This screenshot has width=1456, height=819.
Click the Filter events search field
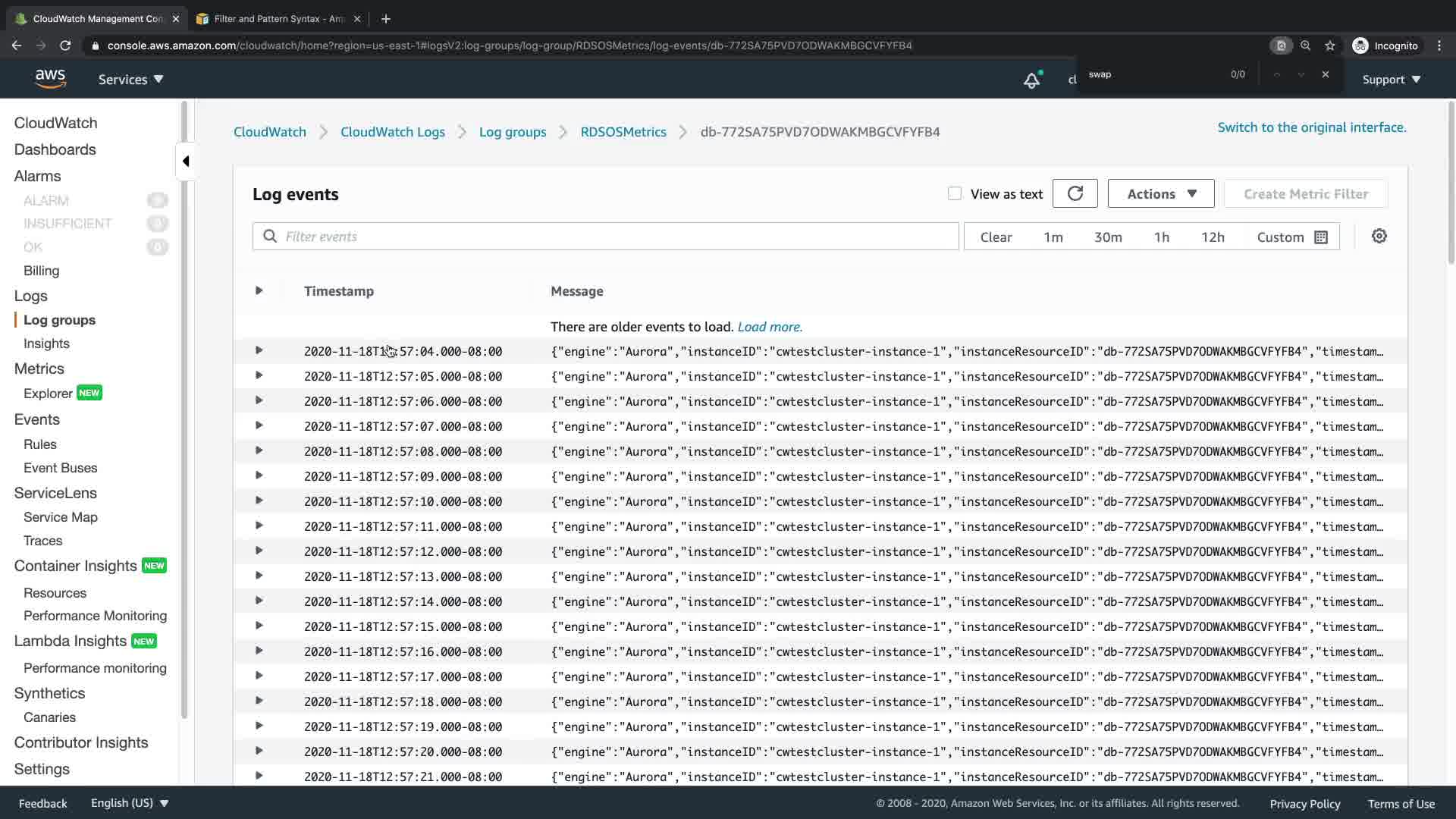(607, 237)
